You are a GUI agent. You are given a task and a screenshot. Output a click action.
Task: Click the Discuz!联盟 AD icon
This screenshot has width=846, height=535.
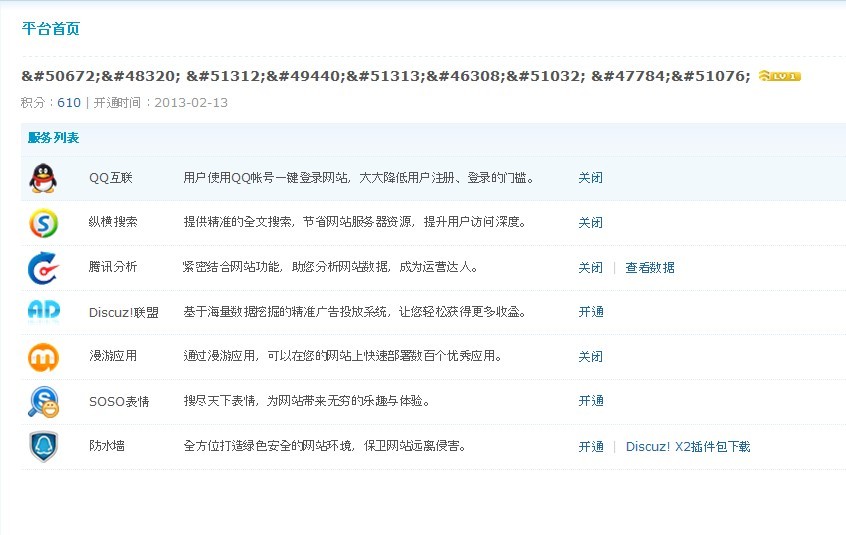44,312
